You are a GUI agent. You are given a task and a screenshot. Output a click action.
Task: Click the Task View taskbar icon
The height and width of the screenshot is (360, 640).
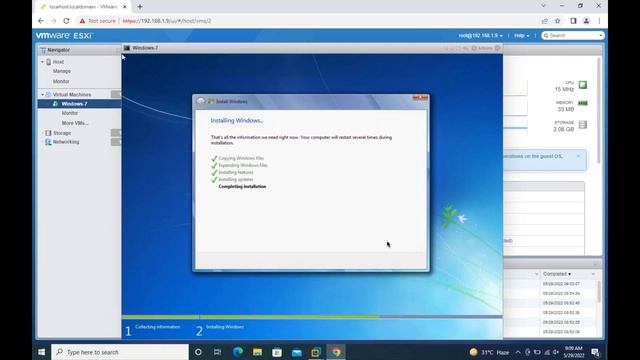[x=218, y=352]
